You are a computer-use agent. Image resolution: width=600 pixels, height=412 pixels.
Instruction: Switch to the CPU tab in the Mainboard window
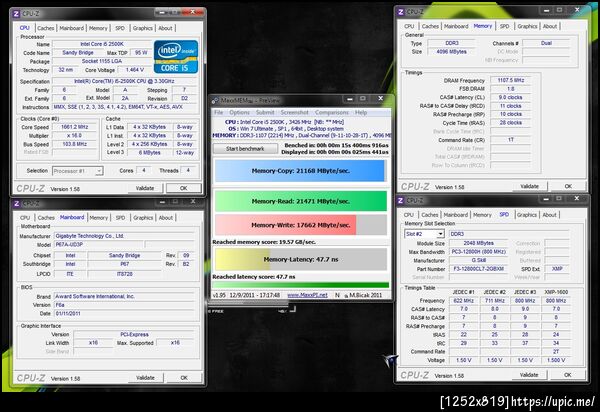[25, 217]
